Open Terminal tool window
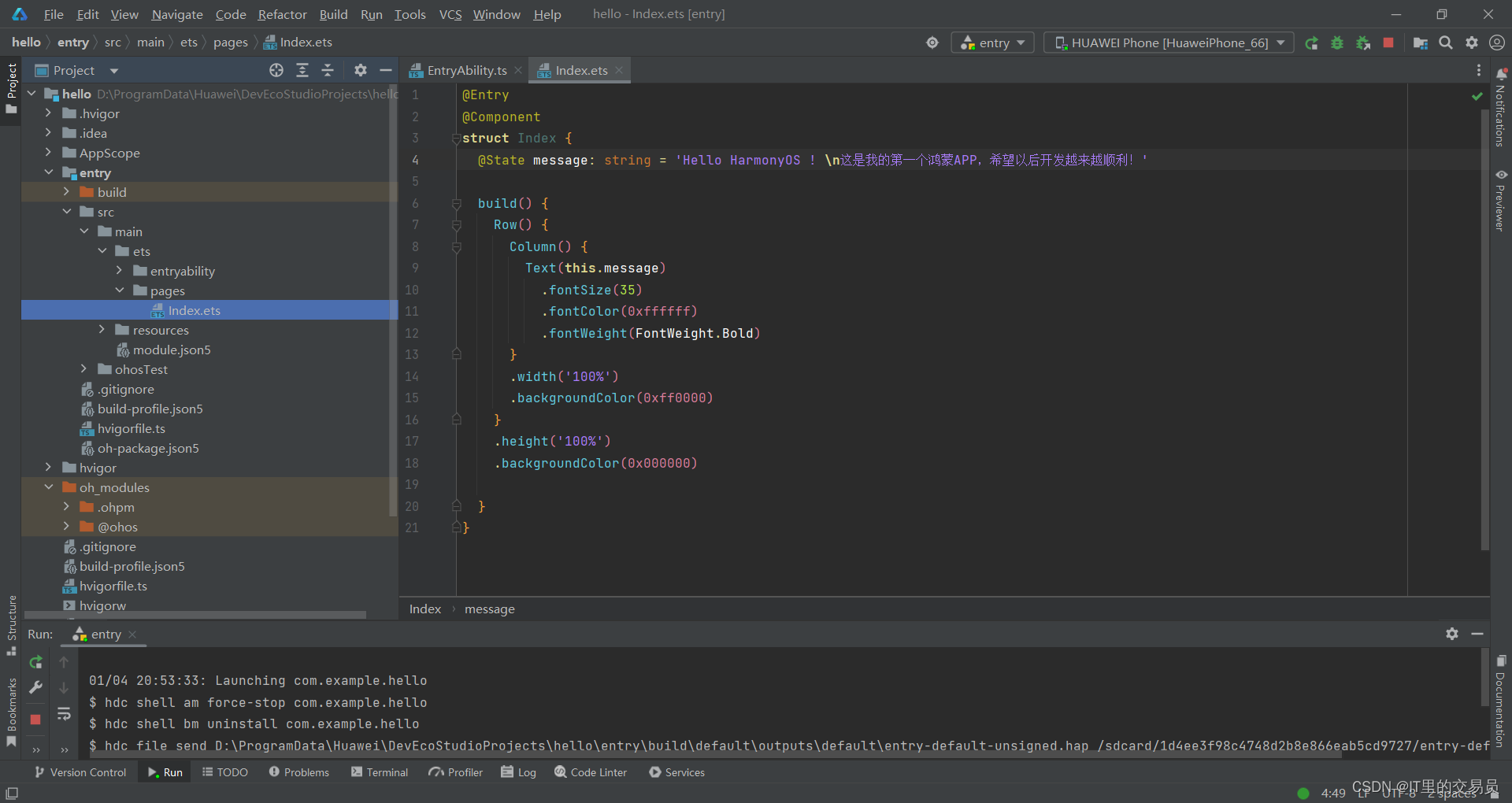 [x=380, y=772]
